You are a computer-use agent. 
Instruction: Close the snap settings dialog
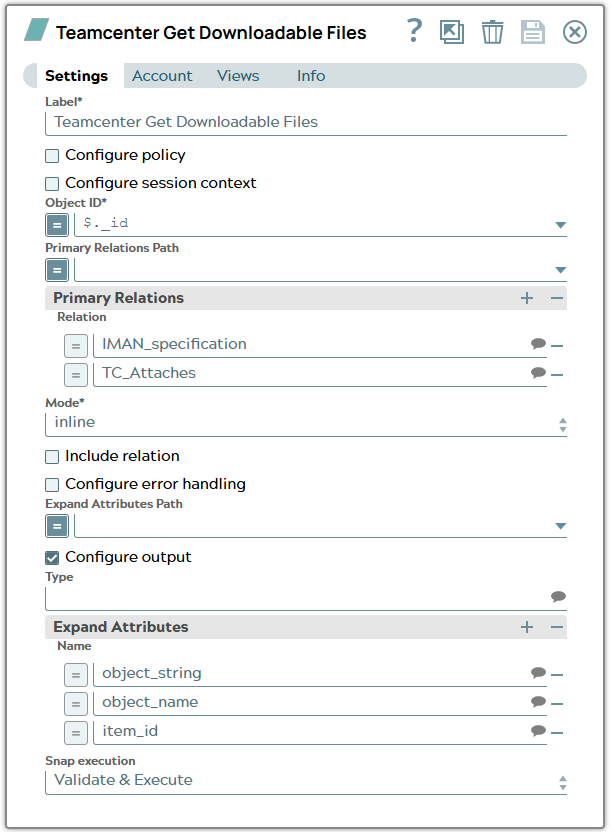574,32
